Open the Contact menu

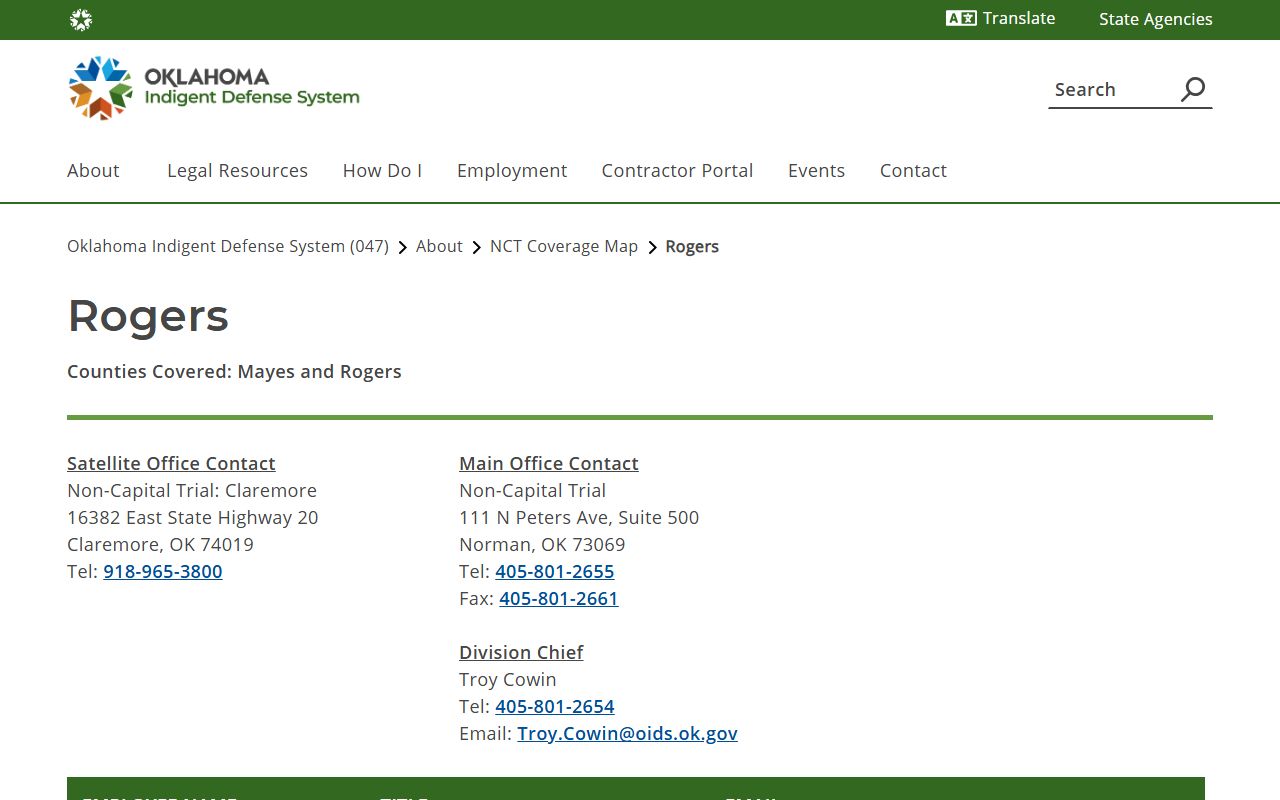[913, 171]
